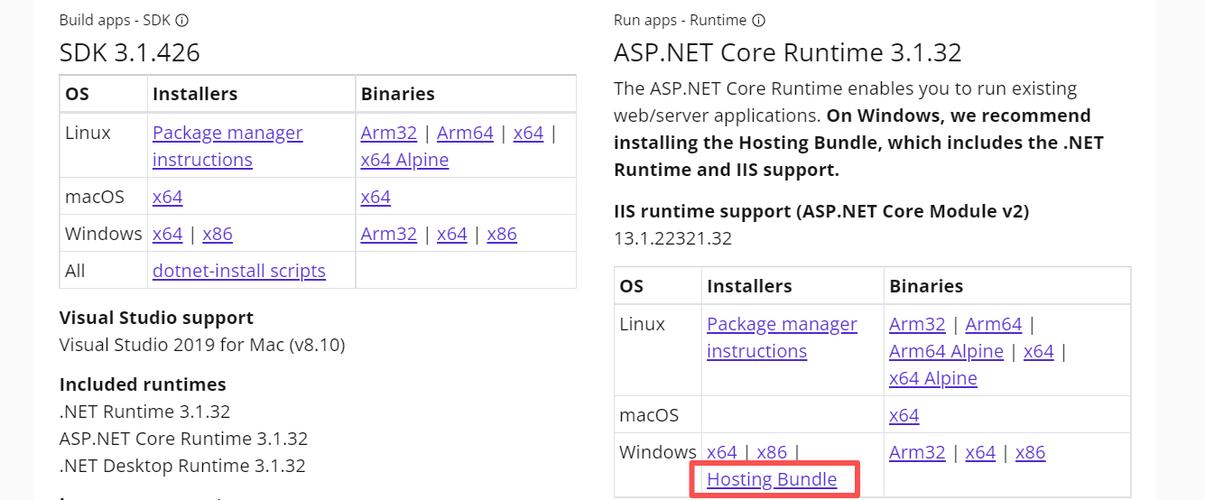Click the info icon beside Run apps - Runtime
1205x500 pixels.
click(x=758, y=20)
